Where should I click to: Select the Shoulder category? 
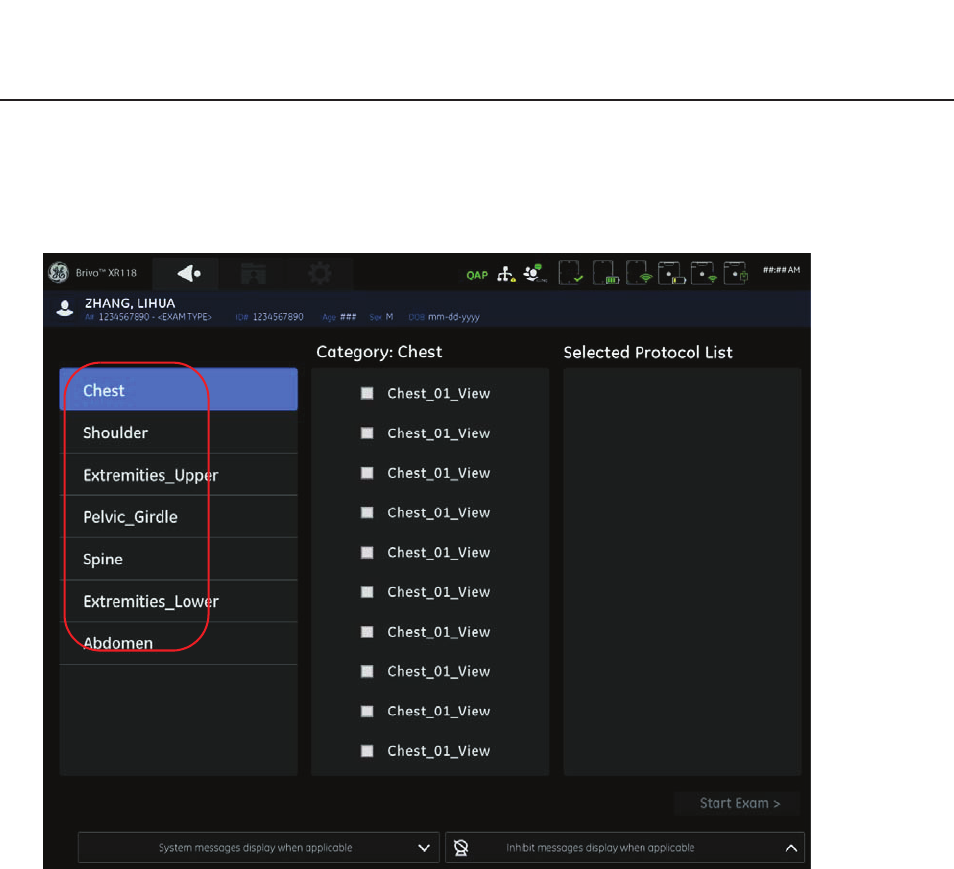coord(178,432)
